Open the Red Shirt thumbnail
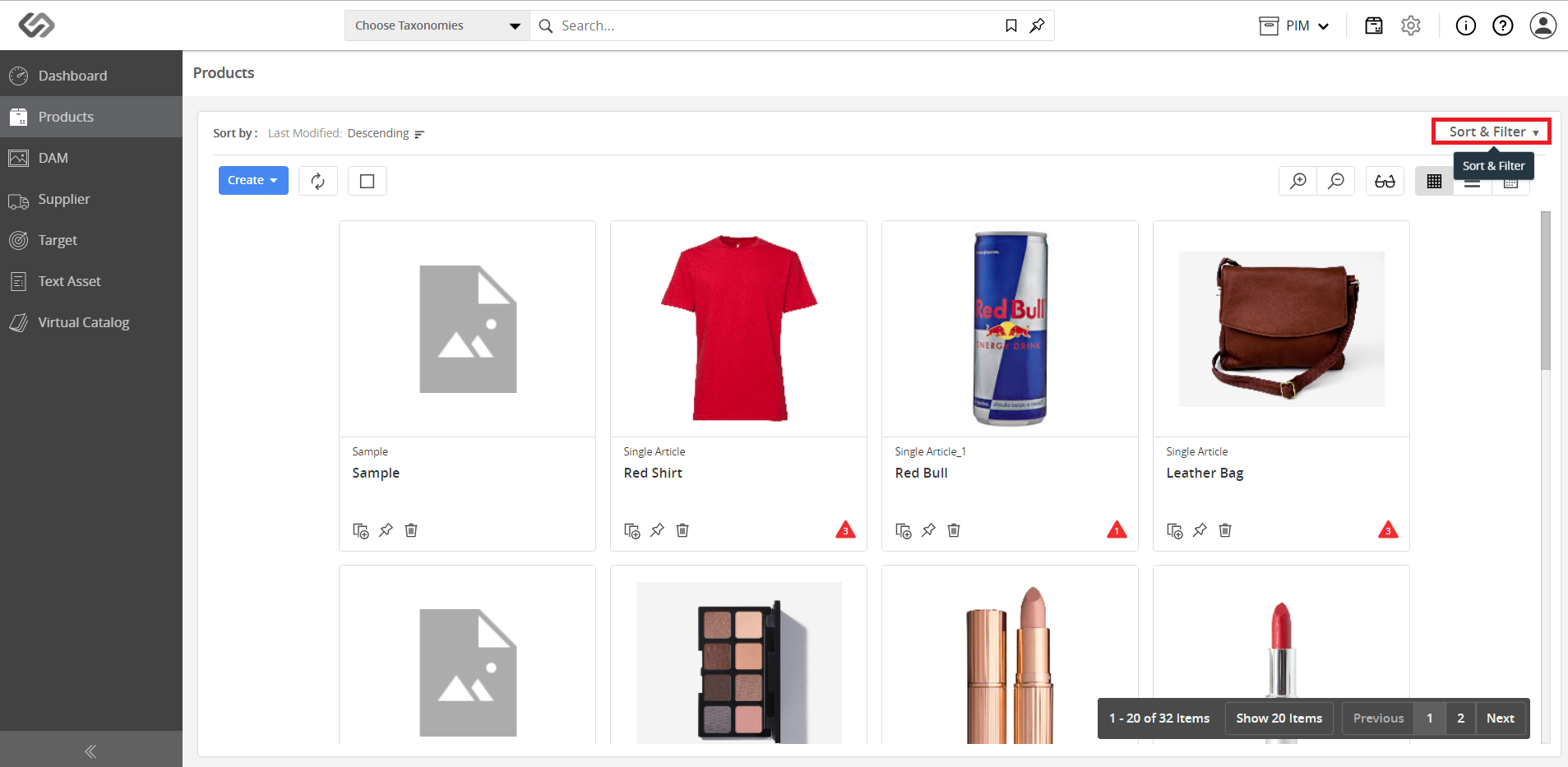 738,329
